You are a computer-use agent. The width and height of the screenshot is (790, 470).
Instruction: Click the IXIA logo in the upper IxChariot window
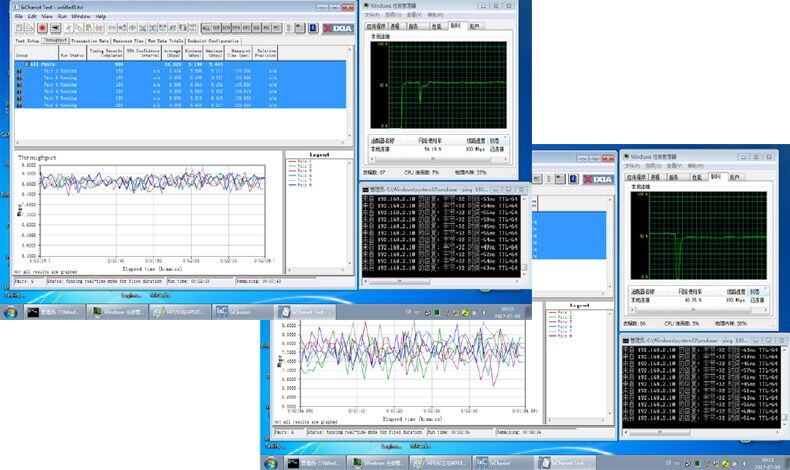click(x=338, y=28)
